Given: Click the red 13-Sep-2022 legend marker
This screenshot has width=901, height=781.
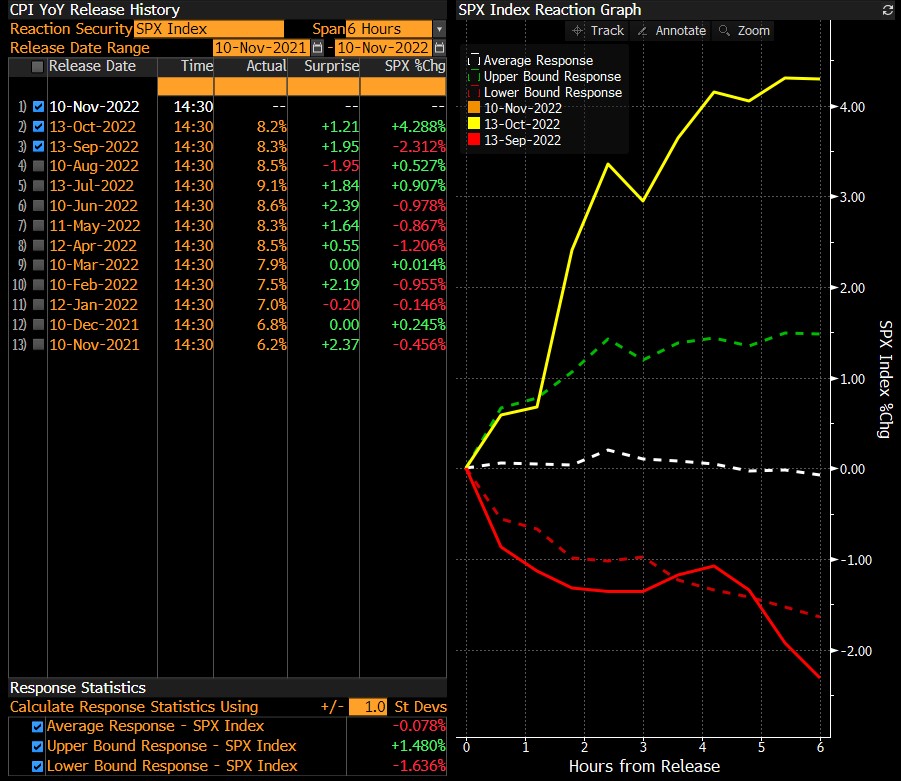Looking at the screenshot, I should pos(473,140).
